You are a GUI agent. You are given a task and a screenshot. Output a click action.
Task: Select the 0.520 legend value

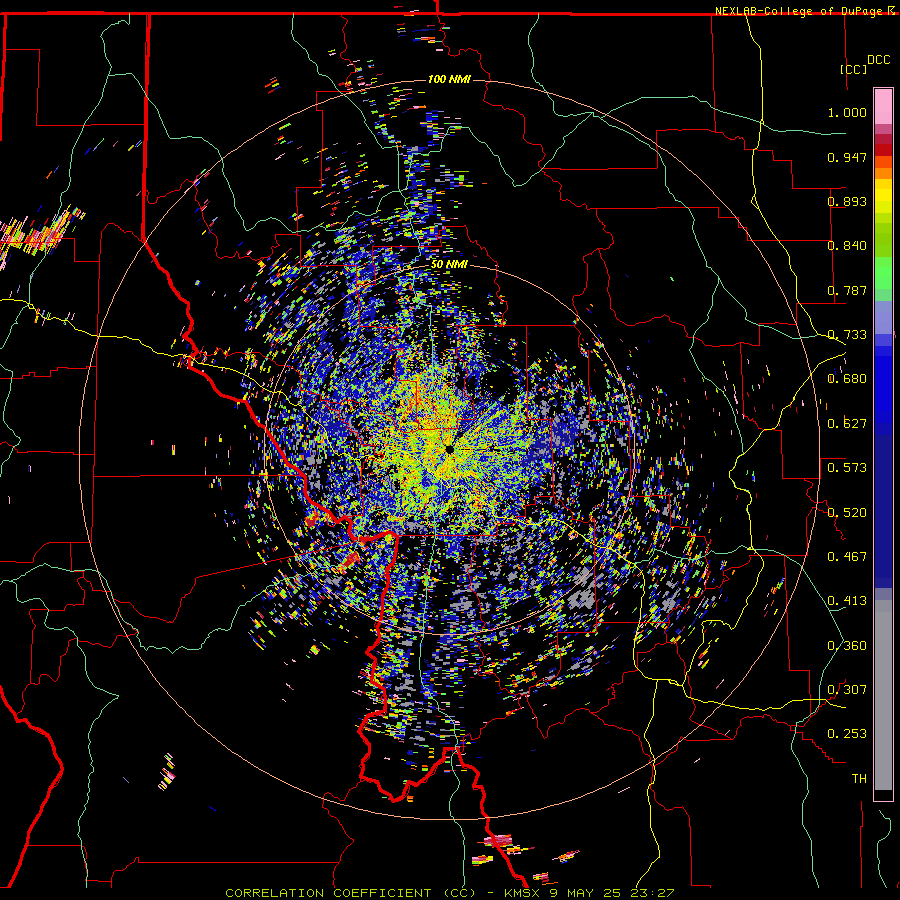click(x=847, y=513)
